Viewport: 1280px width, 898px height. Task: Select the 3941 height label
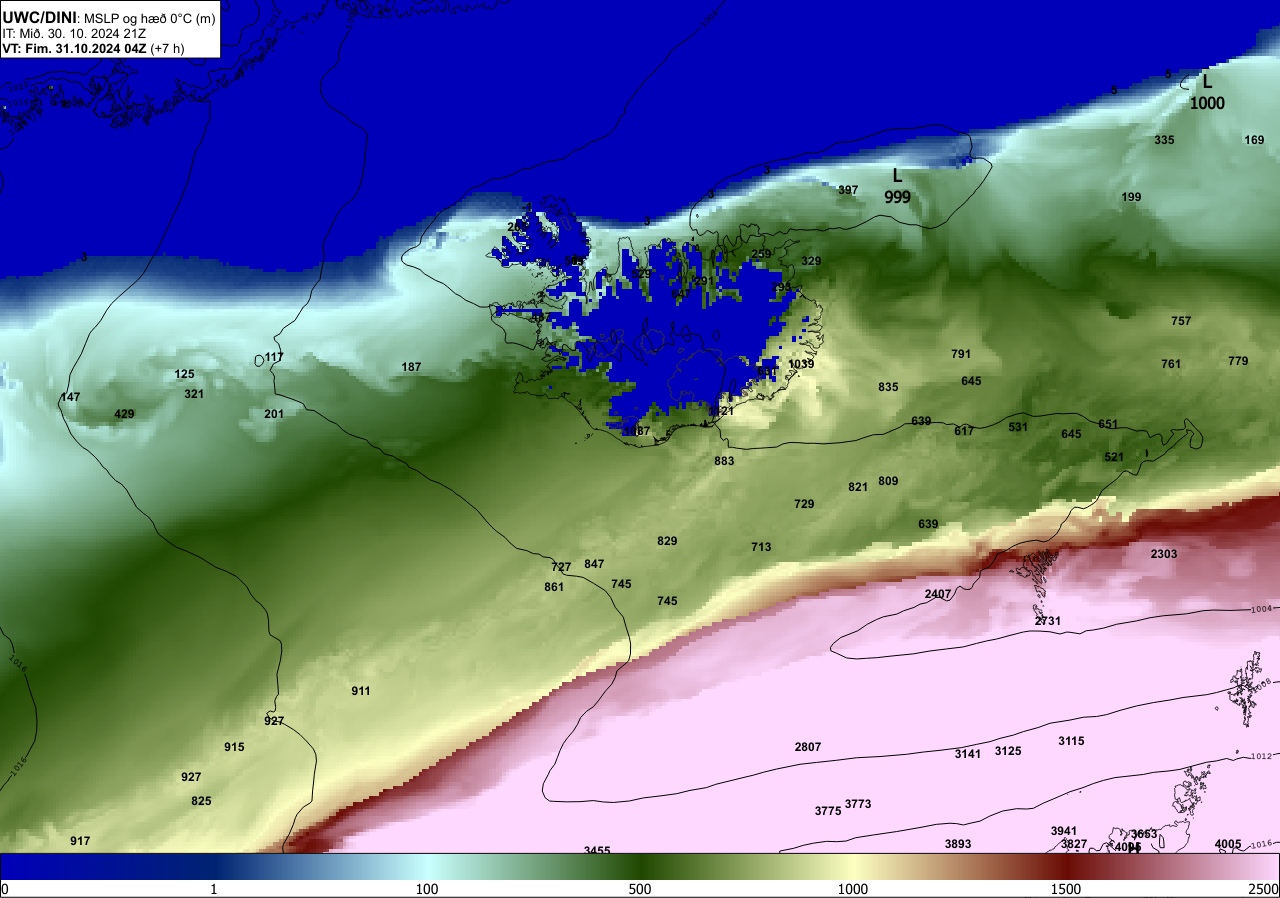(x=1064, y=831)
